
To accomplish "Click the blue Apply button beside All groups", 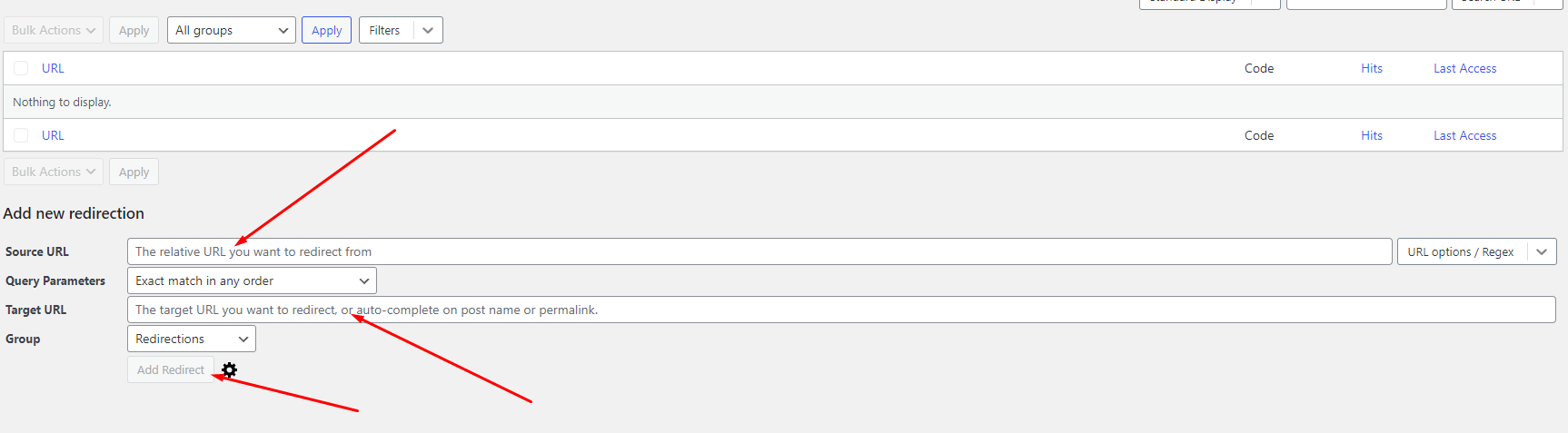I will pyautogui.click(x=326, y=30).
